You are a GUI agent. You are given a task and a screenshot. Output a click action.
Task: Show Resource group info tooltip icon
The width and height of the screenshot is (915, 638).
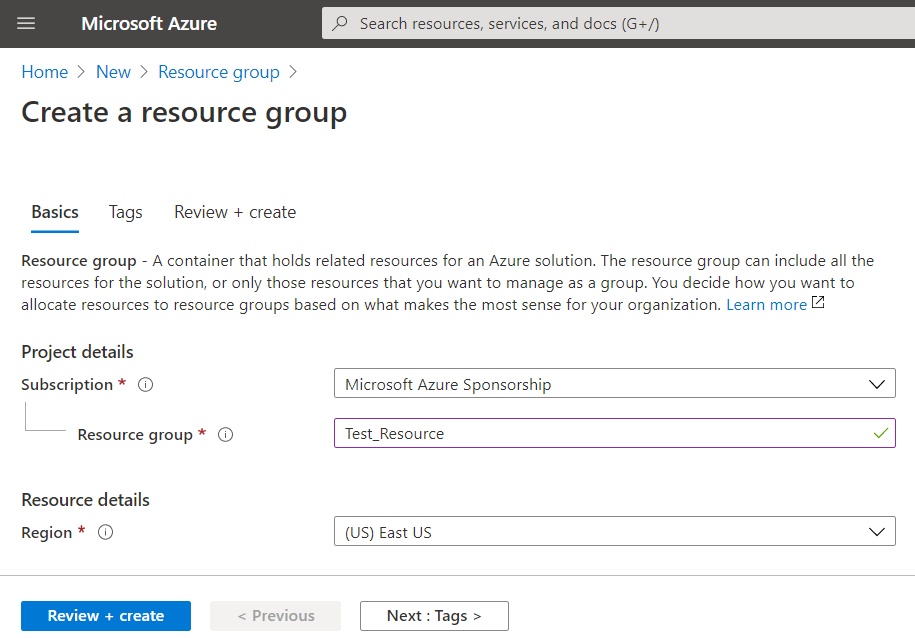tap(225, 435)
